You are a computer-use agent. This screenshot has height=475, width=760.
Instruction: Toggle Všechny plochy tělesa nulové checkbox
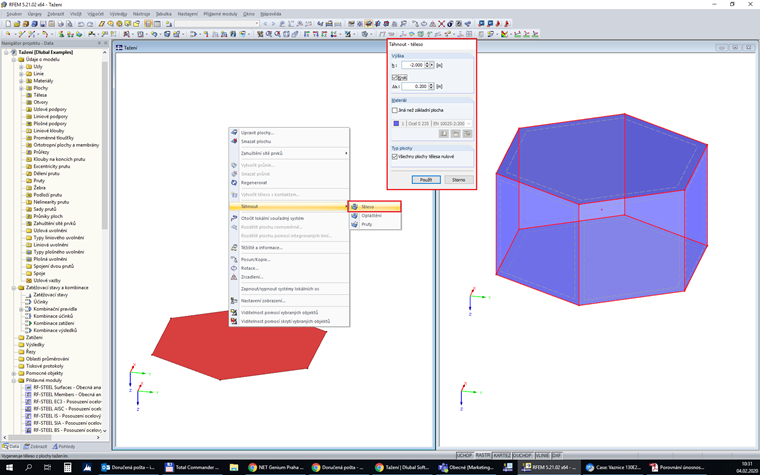[395, 157]
